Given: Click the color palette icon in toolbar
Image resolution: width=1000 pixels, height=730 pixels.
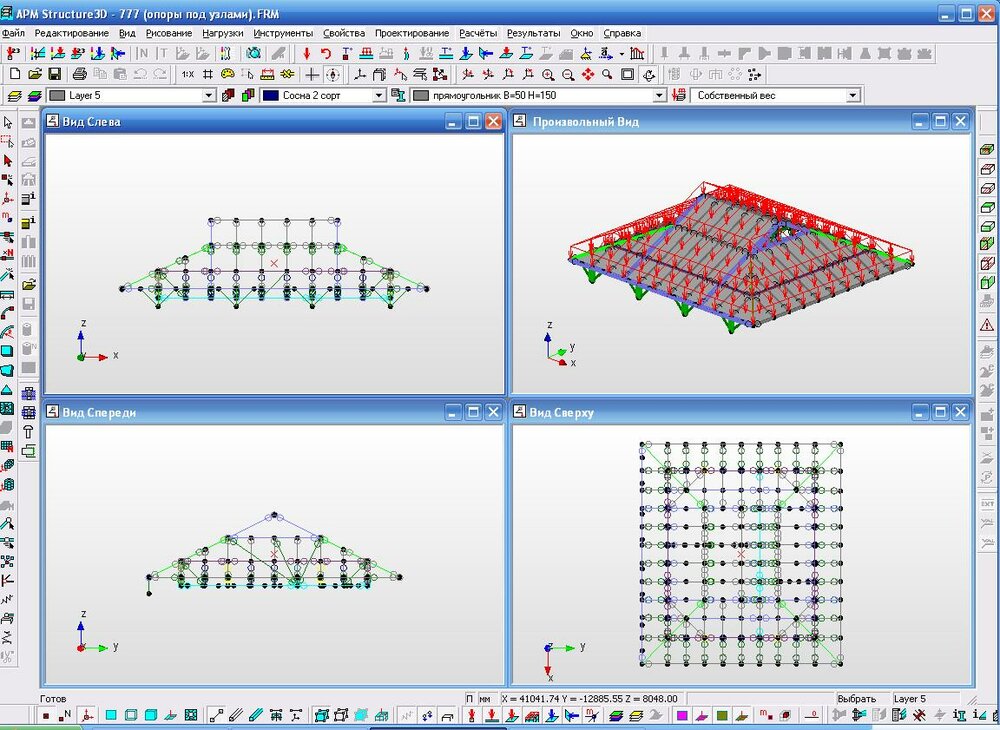Looking at the screenshot, I should 227,74.
